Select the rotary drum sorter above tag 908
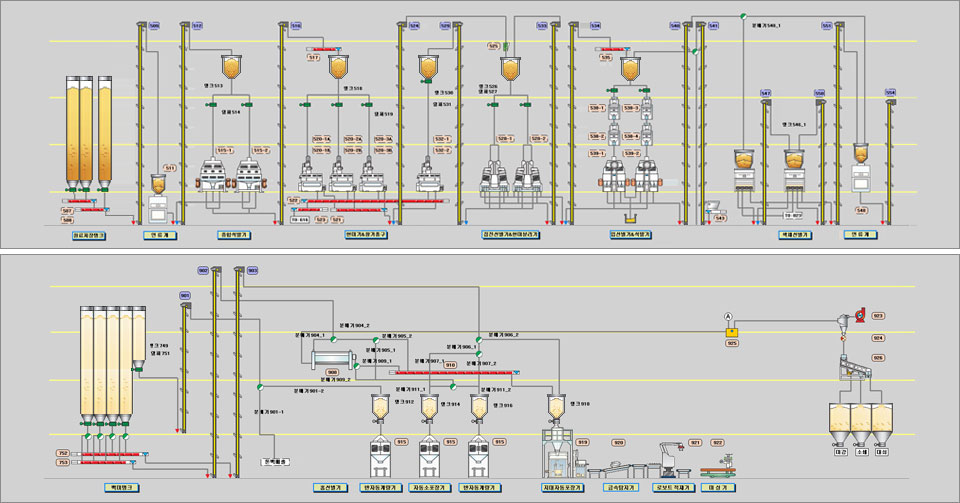 [333, 358]
